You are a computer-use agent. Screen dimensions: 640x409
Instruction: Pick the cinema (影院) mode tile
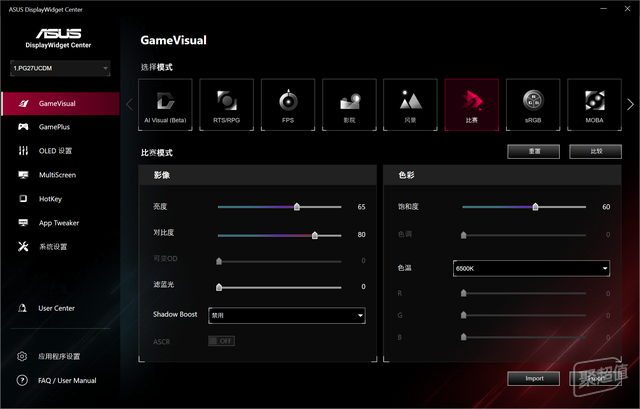click(349, 105)
